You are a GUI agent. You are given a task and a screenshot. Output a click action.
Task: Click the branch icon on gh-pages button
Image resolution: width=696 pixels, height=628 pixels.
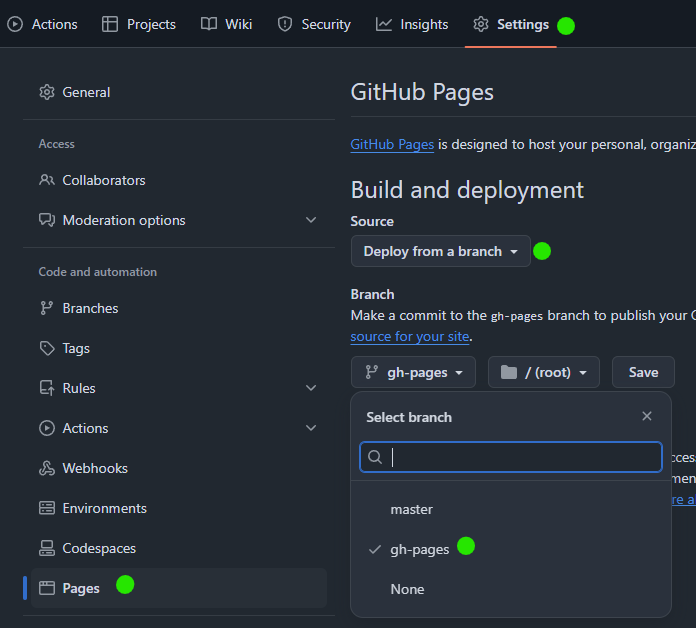372,372
